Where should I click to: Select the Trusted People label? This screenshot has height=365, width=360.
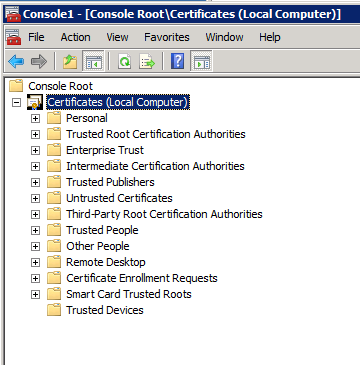[x=102, y=230]
